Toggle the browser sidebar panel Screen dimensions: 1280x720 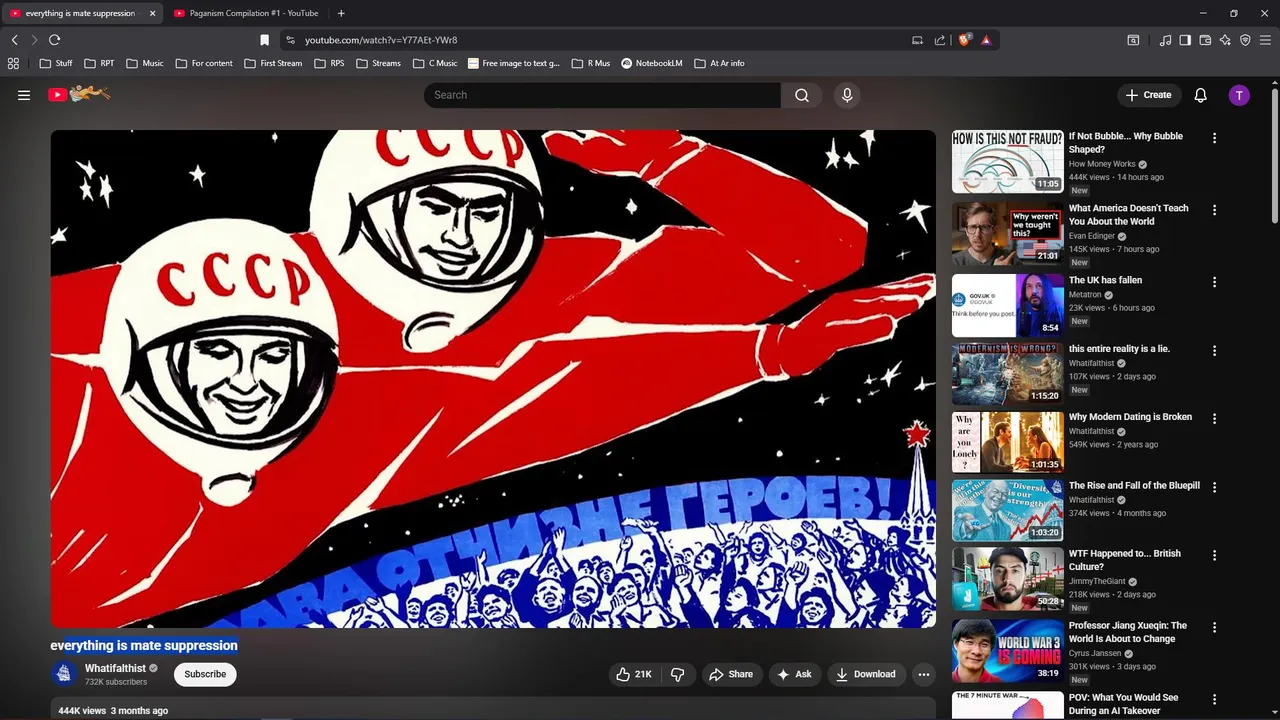pyautogui.click(x=1185, y=40)
